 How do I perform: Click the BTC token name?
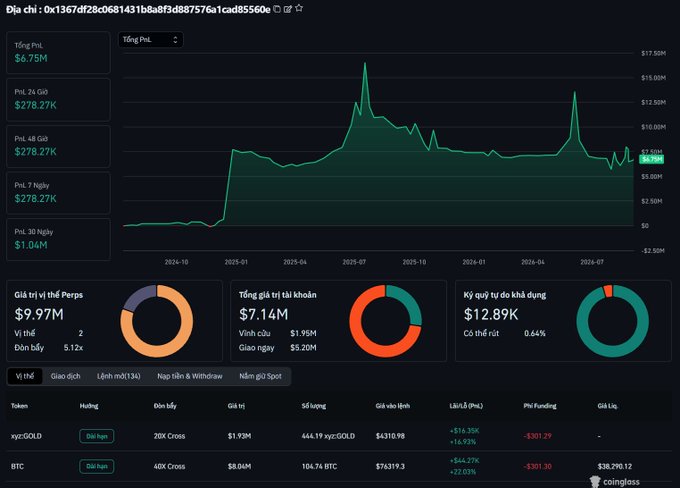click(17, 466)
